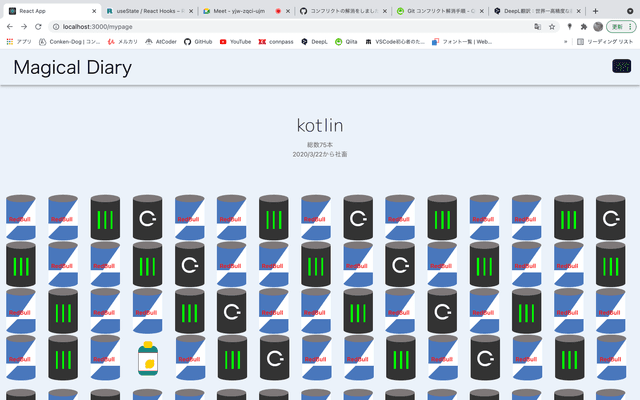Expand hidden bookmarks chevron
Viewport: 640px width, 400px height.
(565, 42)
